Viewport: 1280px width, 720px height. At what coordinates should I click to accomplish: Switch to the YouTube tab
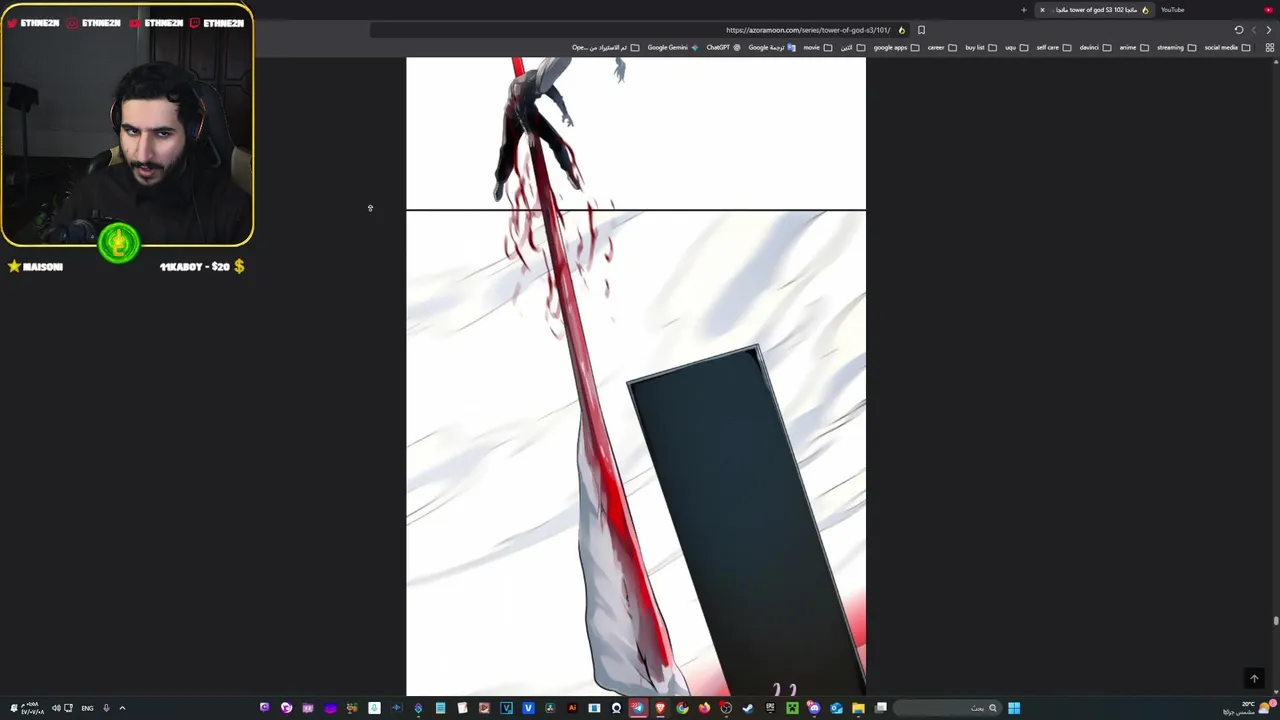click(x=1172, y=10)
